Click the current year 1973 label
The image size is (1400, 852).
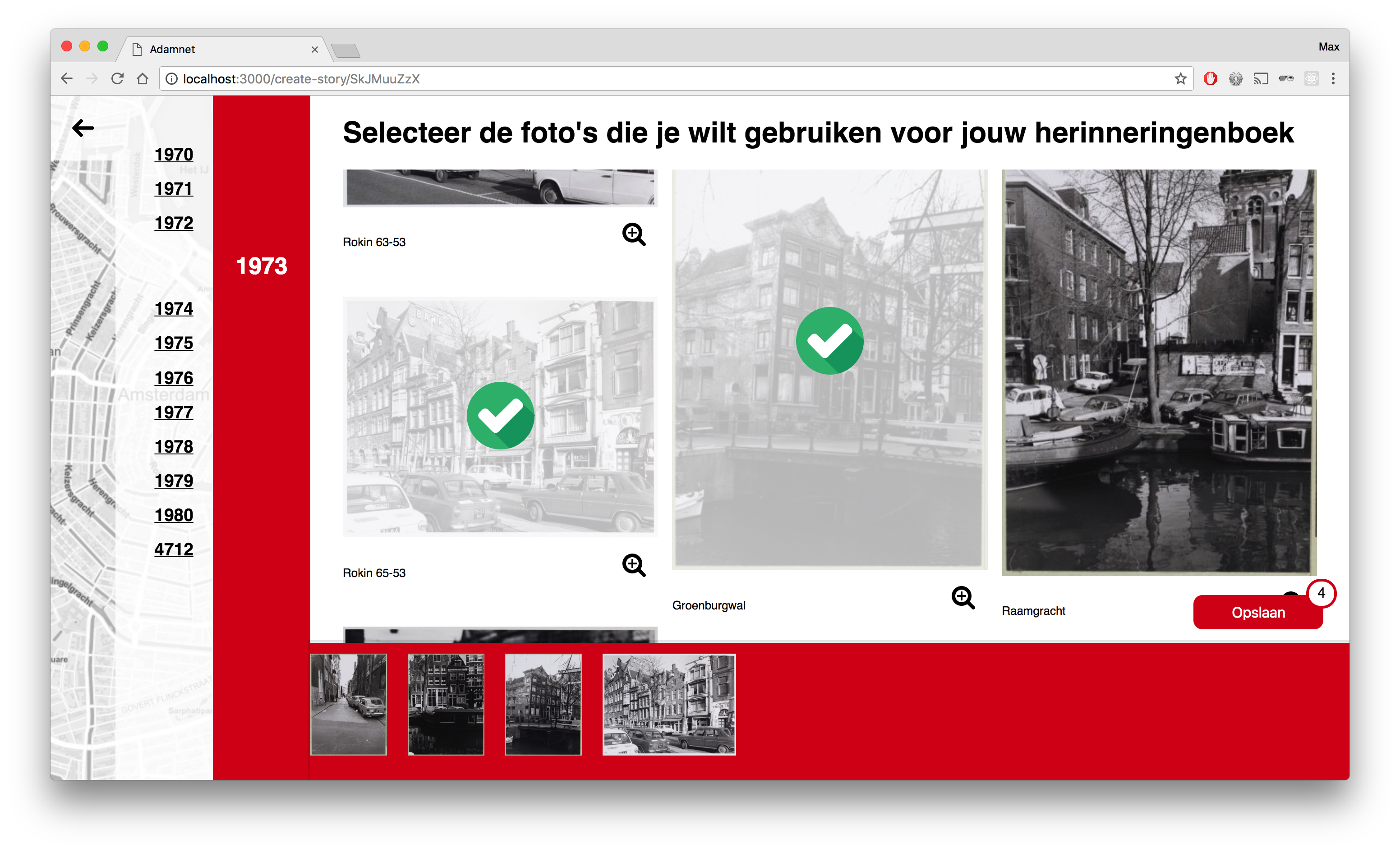pyautogui.click(x=261, y=266)
